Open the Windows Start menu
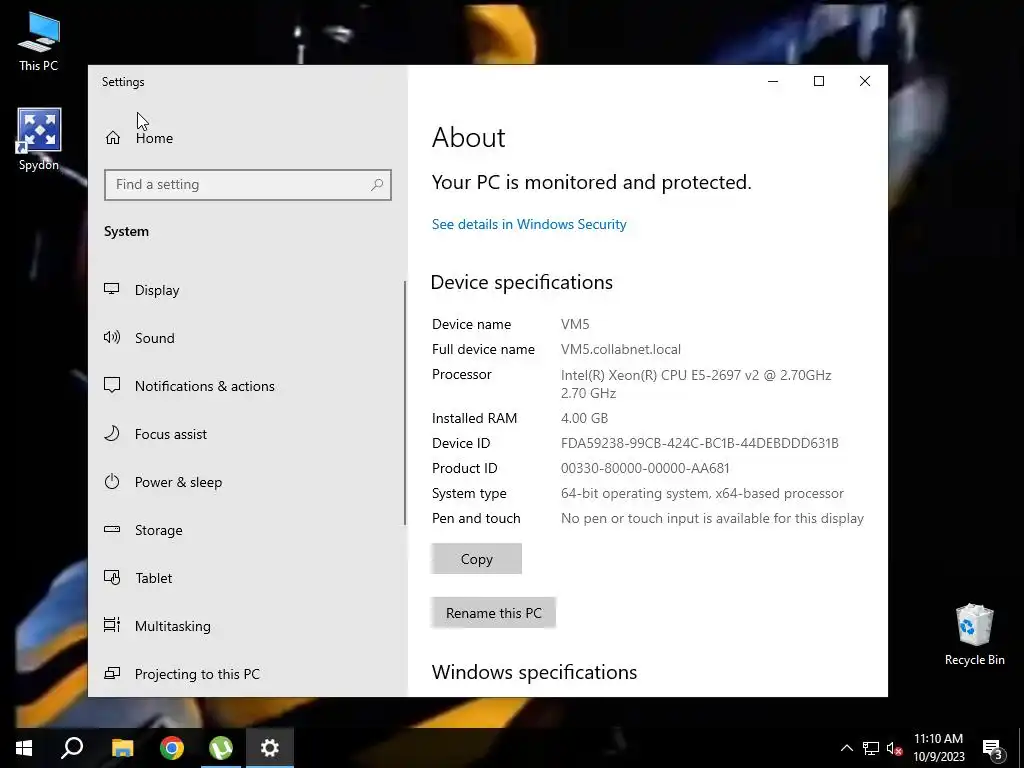1024x768 pixels. click(24, 748)
